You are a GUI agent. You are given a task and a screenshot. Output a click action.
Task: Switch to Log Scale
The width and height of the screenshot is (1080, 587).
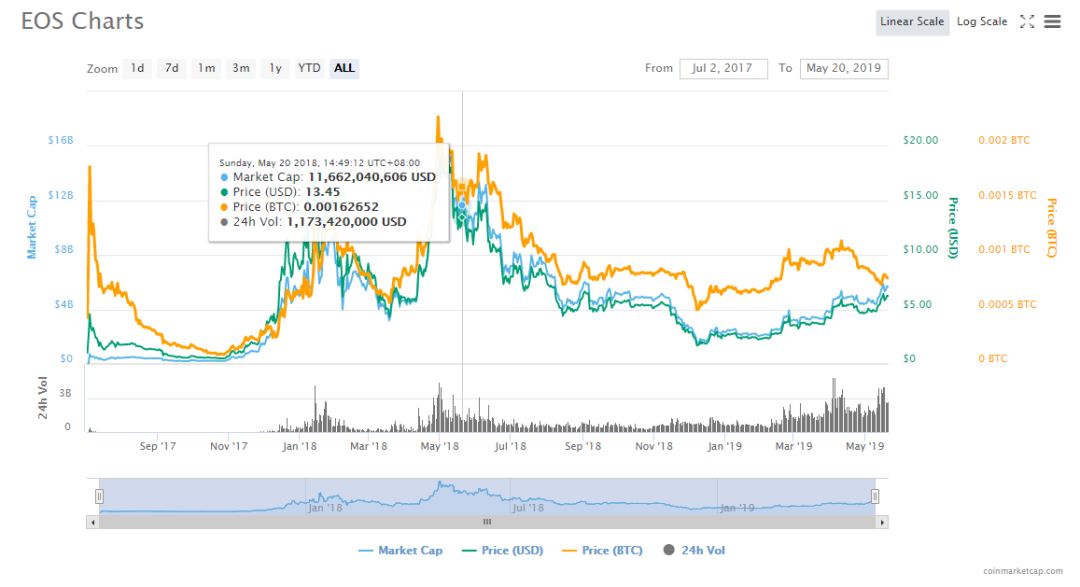point(982,22)
